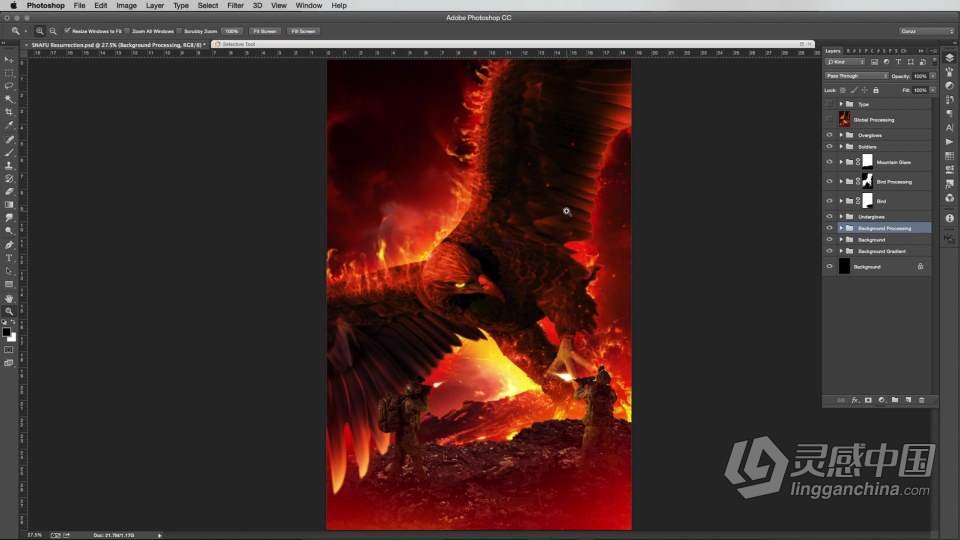Select the Gradient tool

click(9, 204)
